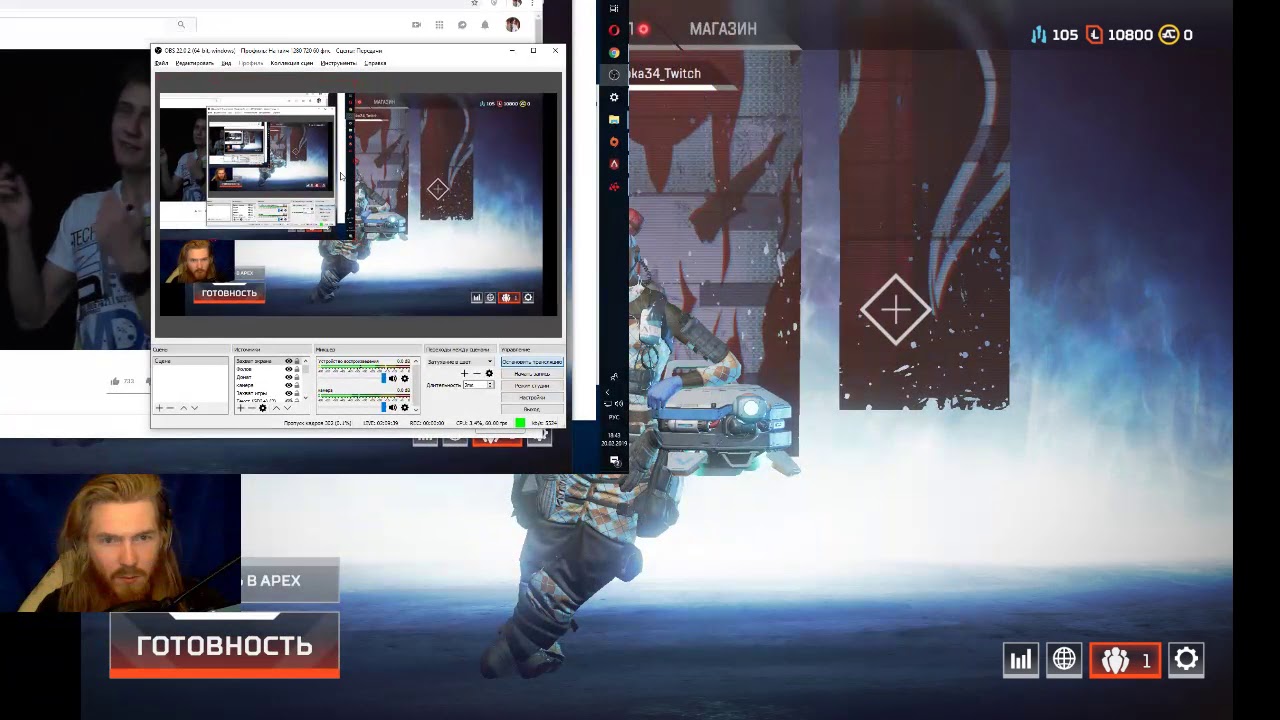Viewport: 1280px width, 720px height.
Task: Expand the Затухание в цвет transition dropdown
Action: (460, 362)
